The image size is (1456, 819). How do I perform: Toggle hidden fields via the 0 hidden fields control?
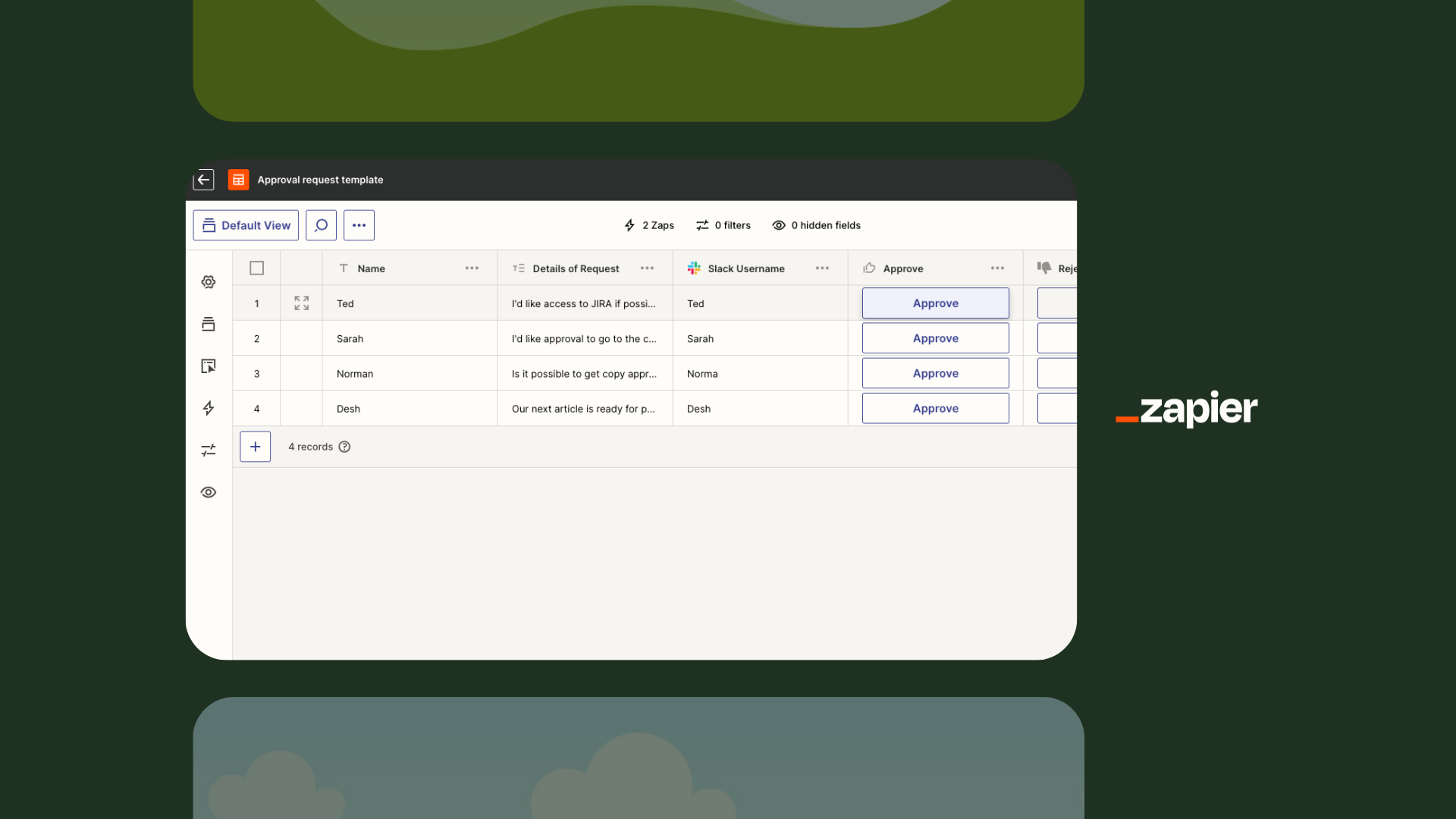(816, 225)
